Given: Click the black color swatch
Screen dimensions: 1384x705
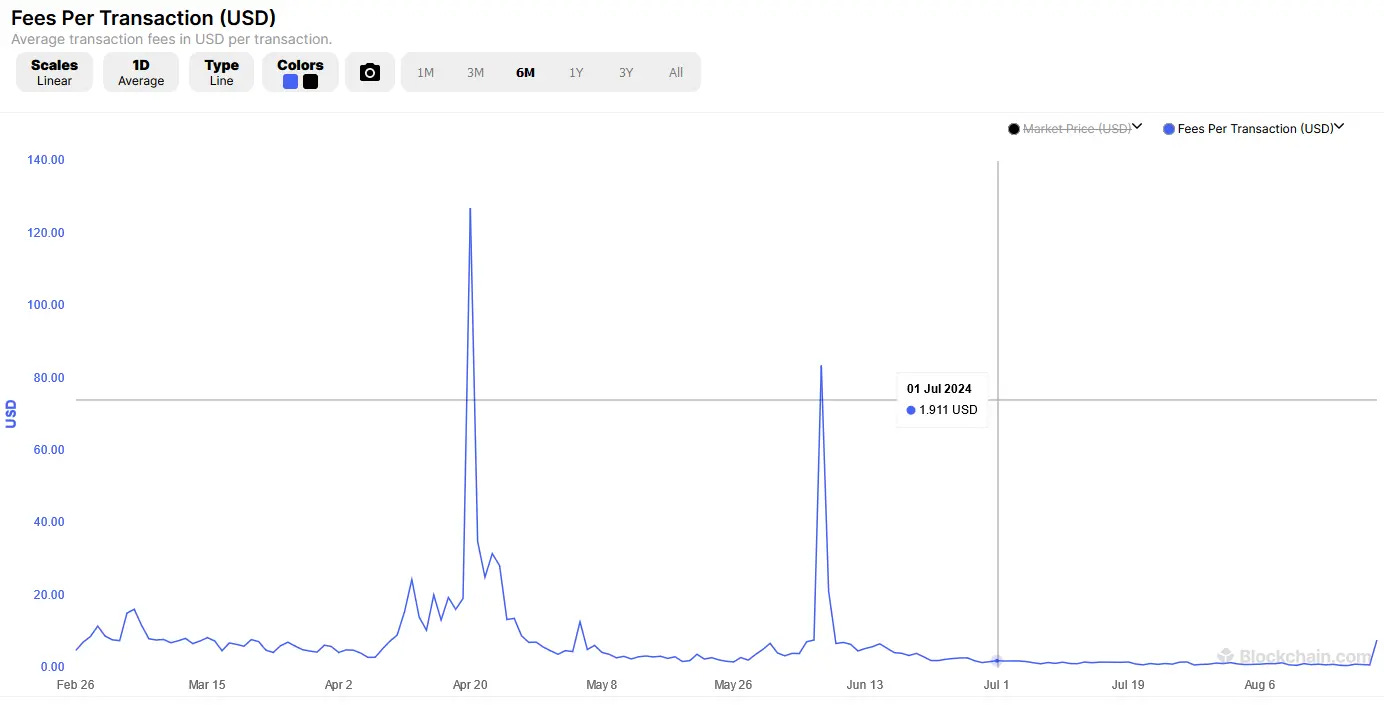Looking at the screenshot, I should 310,82.
